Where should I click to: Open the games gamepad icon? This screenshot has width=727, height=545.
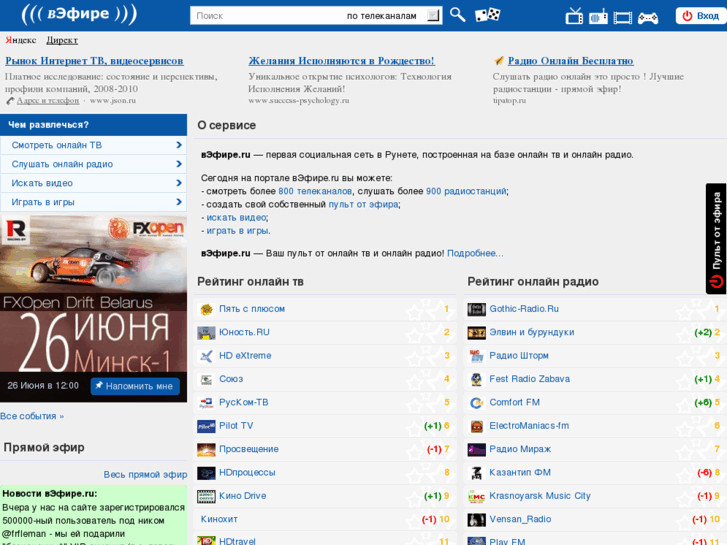click(648, 18)
